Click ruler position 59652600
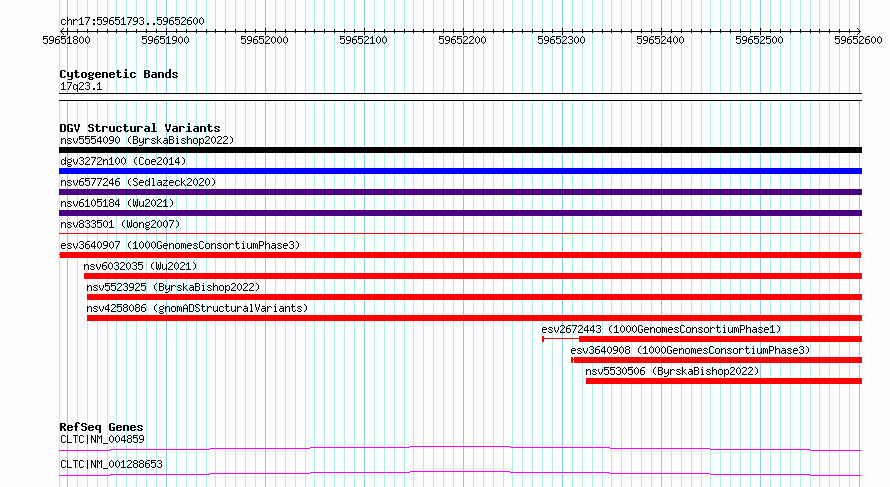The height and width of the screenshot is (487, 890). coord(858,40)
